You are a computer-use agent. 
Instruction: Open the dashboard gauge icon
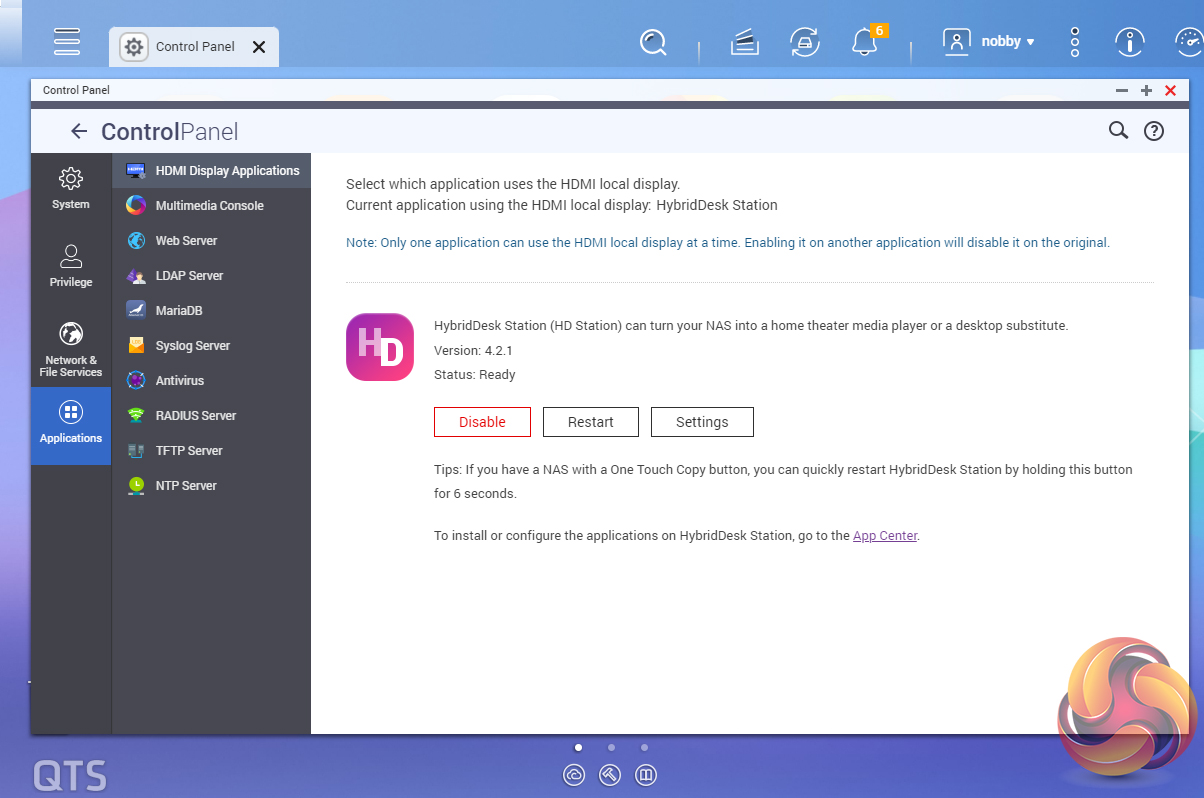pyautogui.click(x=1188, y=42)
